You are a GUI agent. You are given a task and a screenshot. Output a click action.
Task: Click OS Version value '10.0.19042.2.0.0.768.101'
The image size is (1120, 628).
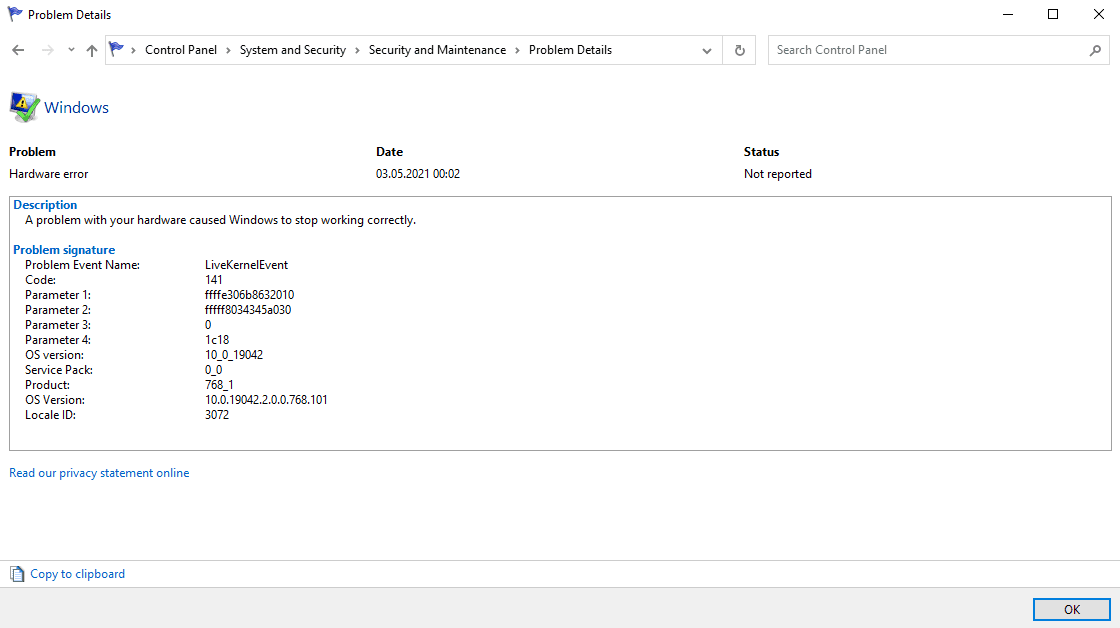(266, 399)
